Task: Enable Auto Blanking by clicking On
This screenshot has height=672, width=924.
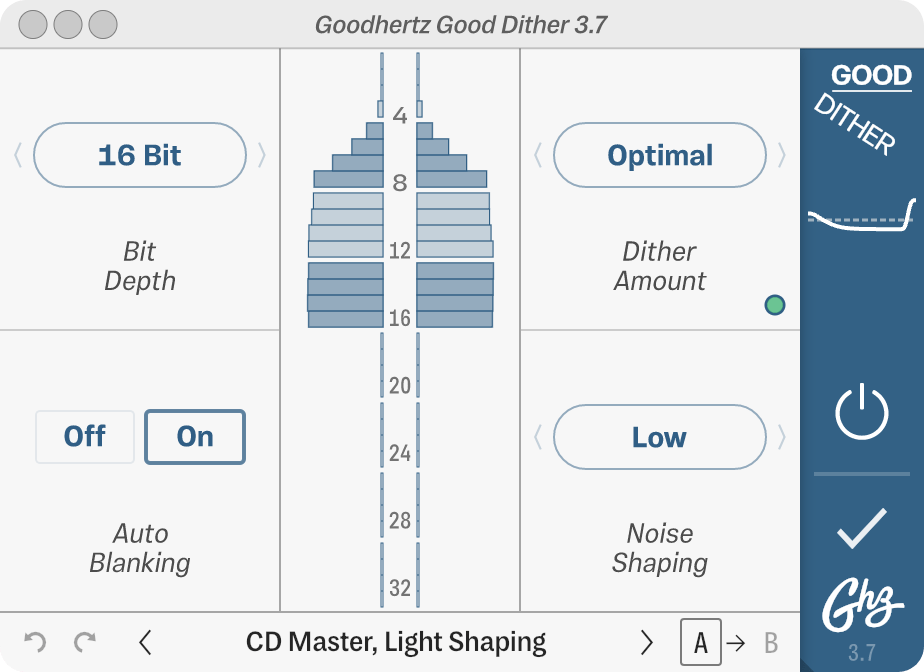Action: [195, 437]
